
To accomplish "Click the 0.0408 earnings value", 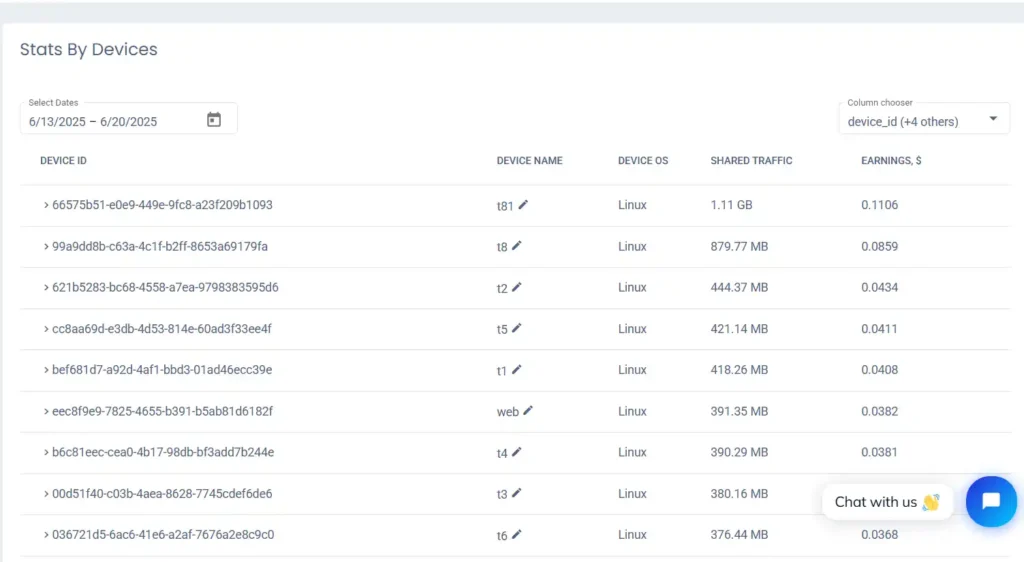I will (x=879, y=369).
